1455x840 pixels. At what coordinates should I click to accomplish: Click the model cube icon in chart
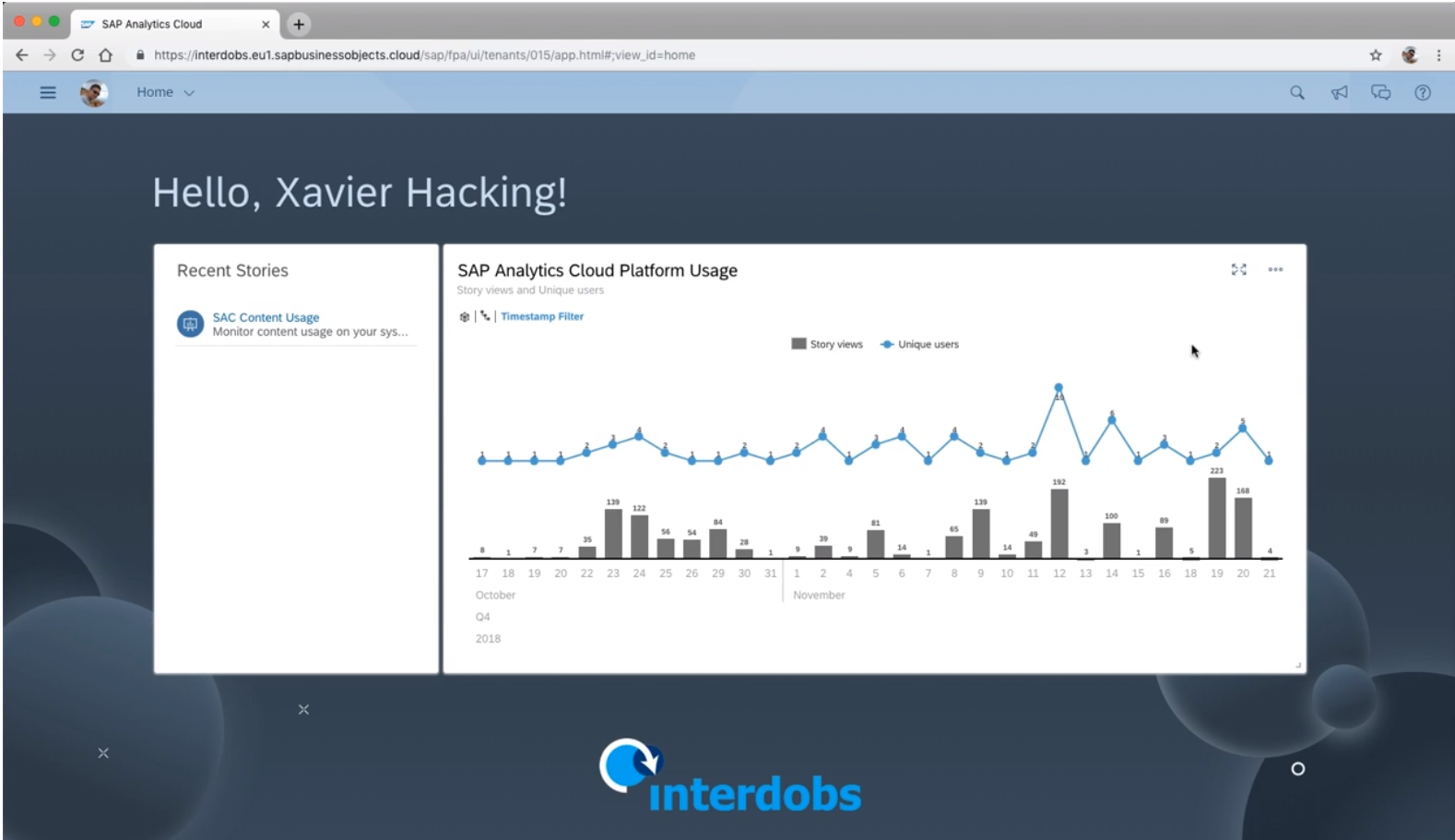point(465,316)
